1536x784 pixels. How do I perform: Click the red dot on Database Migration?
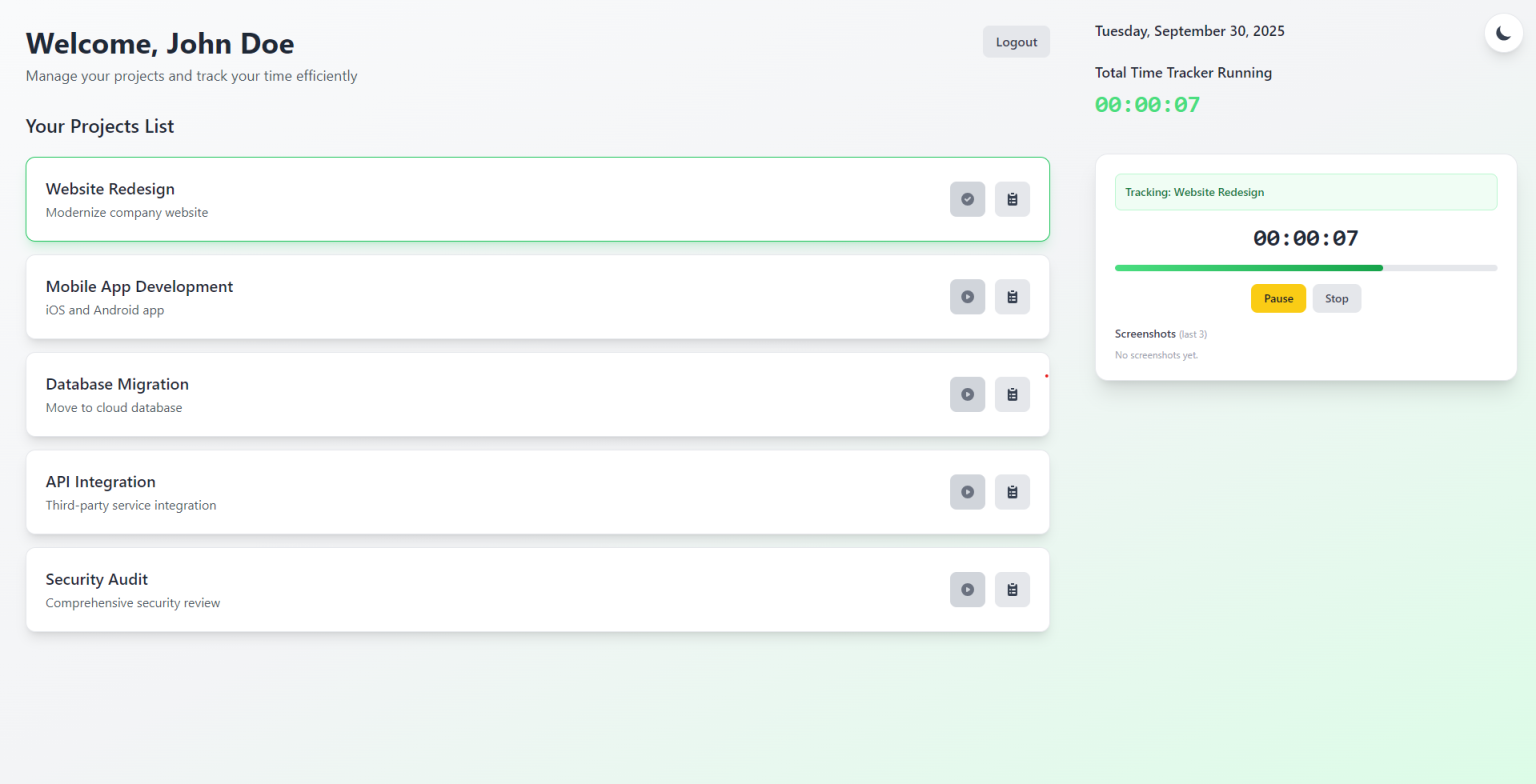click(1045, 374)
